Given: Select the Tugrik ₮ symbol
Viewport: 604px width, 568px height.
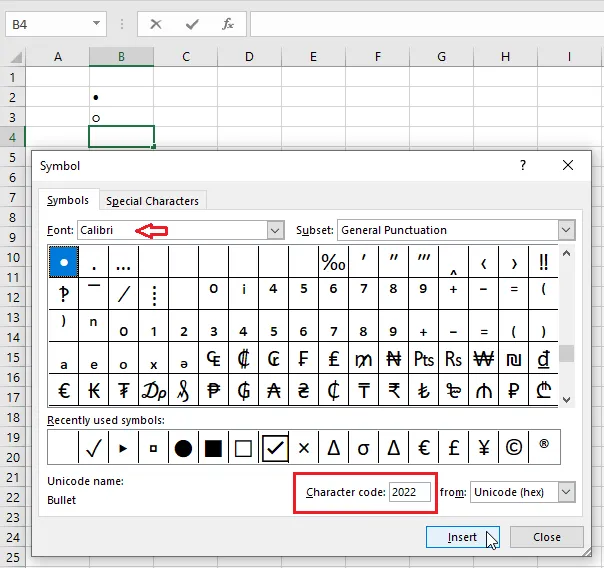Looking at the screenshot, I should point(124,390).
